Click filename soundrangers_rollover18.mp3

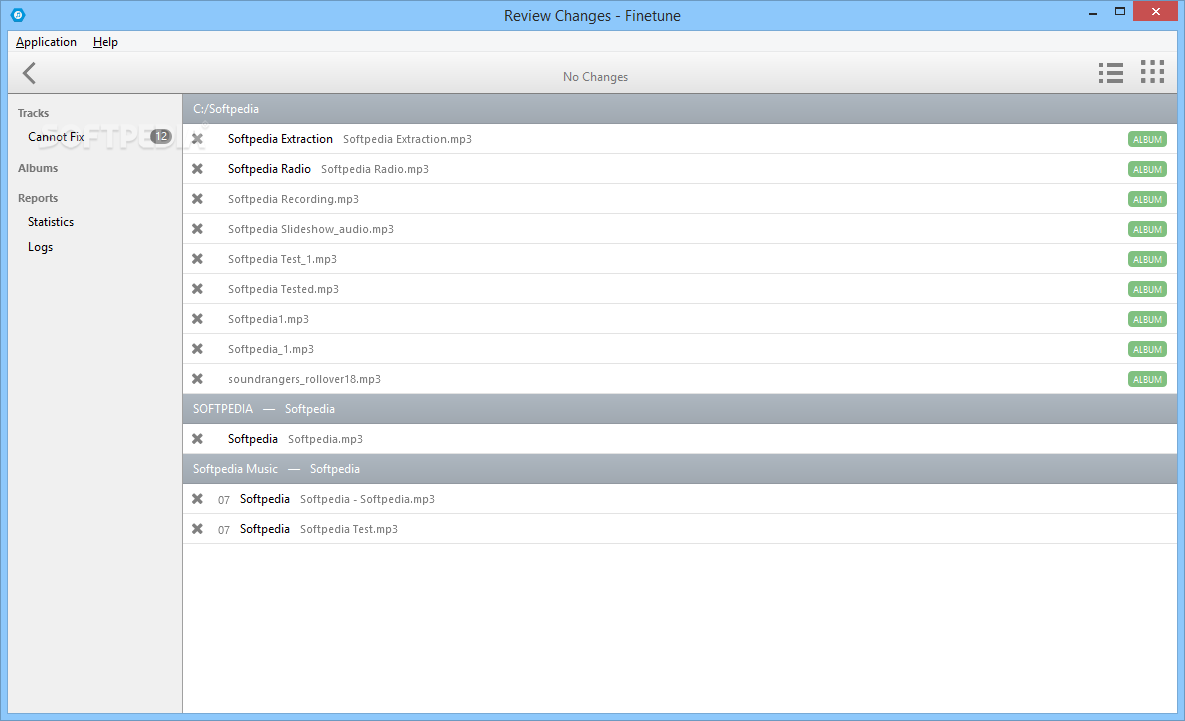[305, 379]
